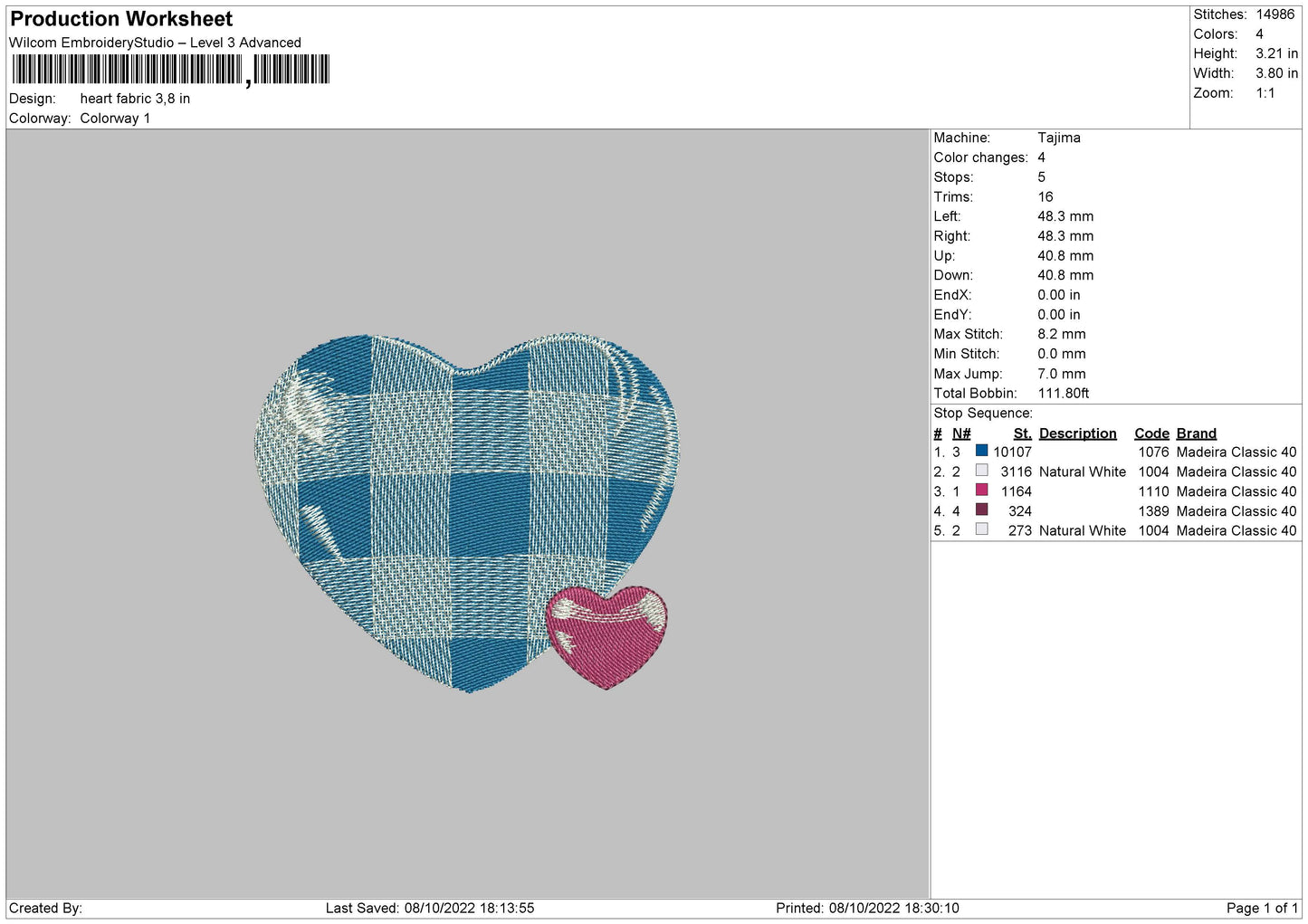Click stitch count 10107 in stop row 1

point(1012,452)
